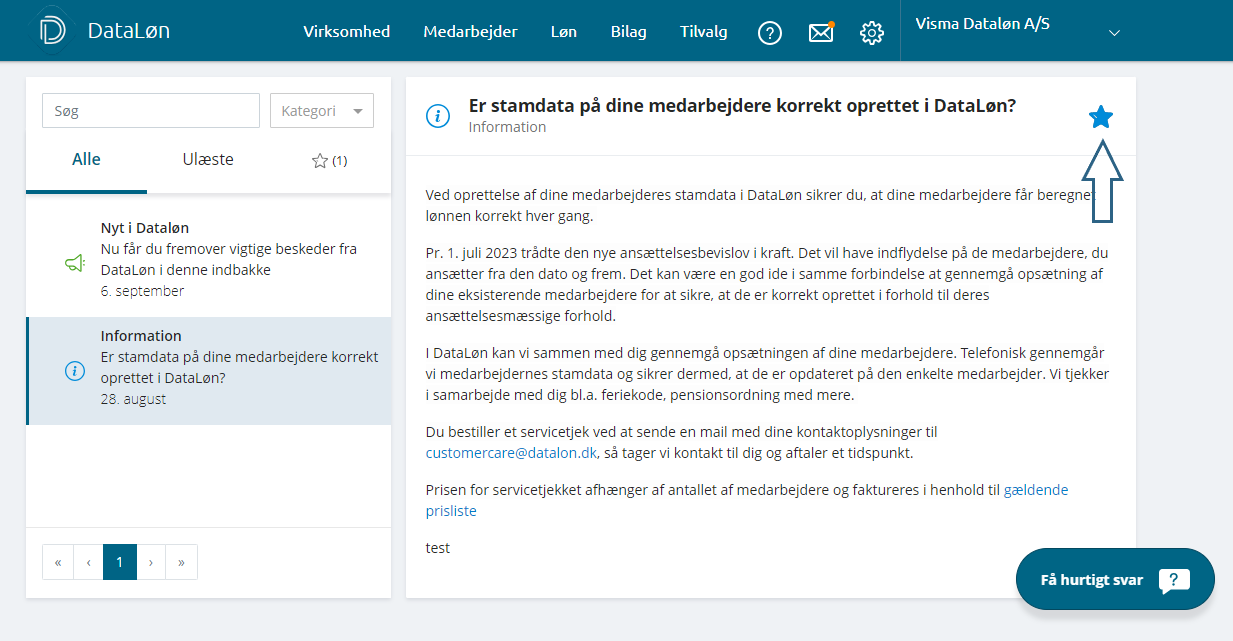Select page 1 in pagination

click(x=120, y=562)
